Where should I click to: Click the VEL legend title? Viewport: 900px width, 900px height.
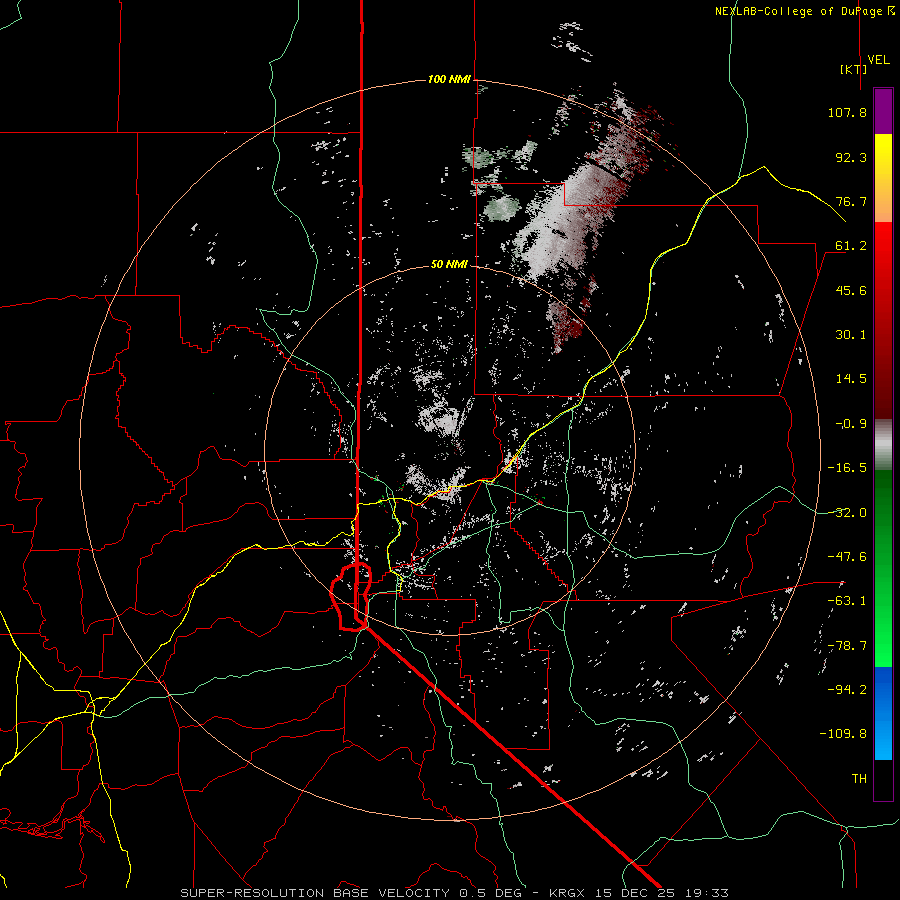click(878, 60)
